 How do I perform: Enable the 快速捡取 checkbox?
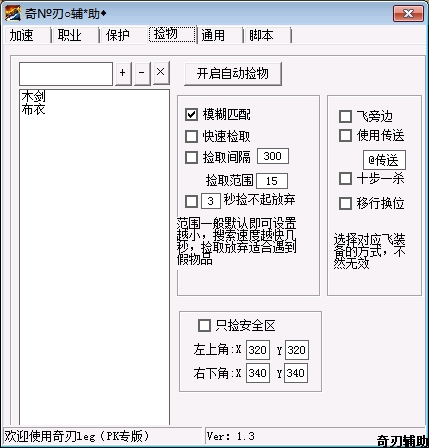(x=191, y=136)
